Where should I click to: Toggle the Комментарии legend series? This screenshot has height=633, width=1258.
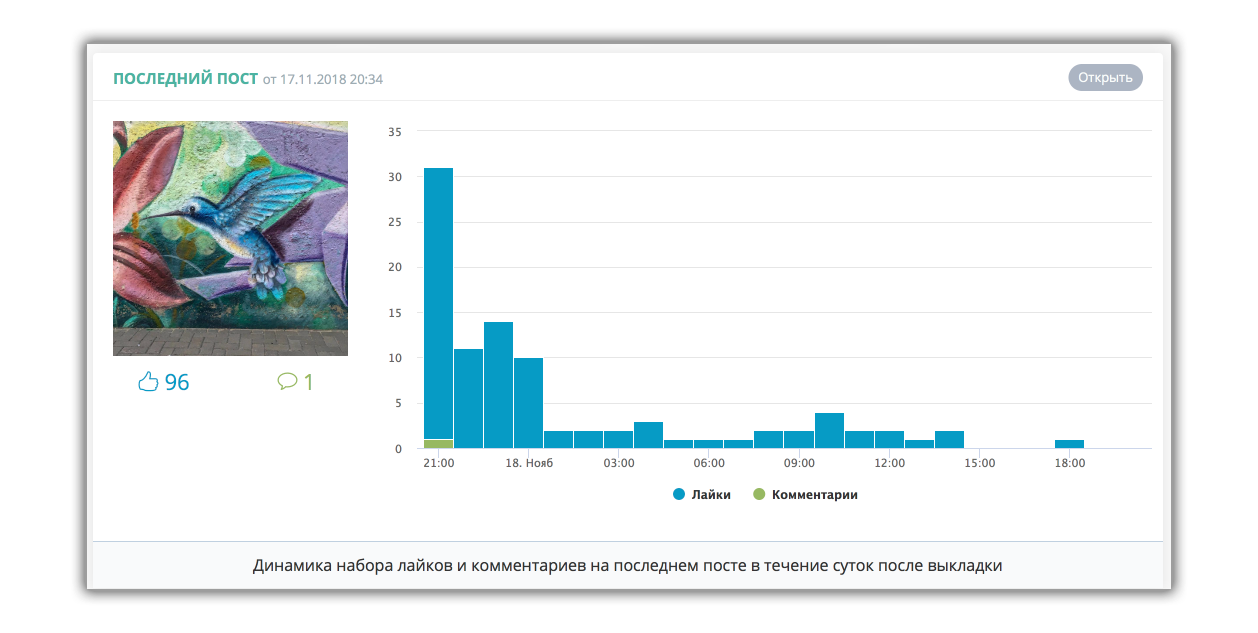pyautogui.click(x=805, y=494)
